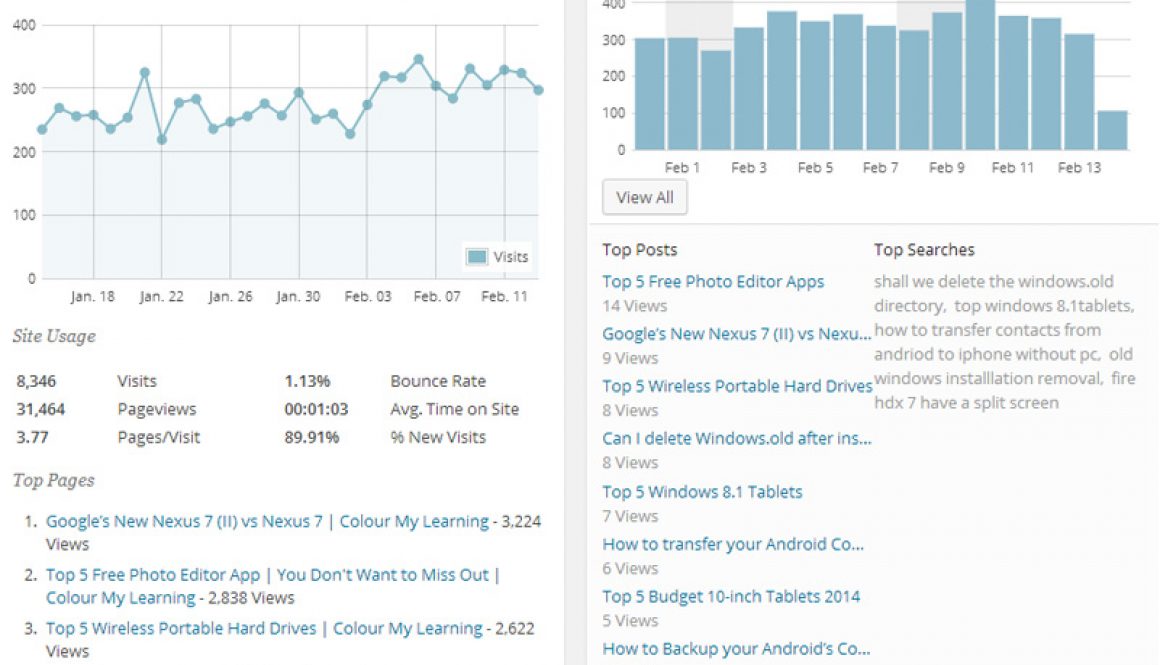Click the Pages/Visit label
This screenshot has width=1160, height=665.
[x=158, y=437]
